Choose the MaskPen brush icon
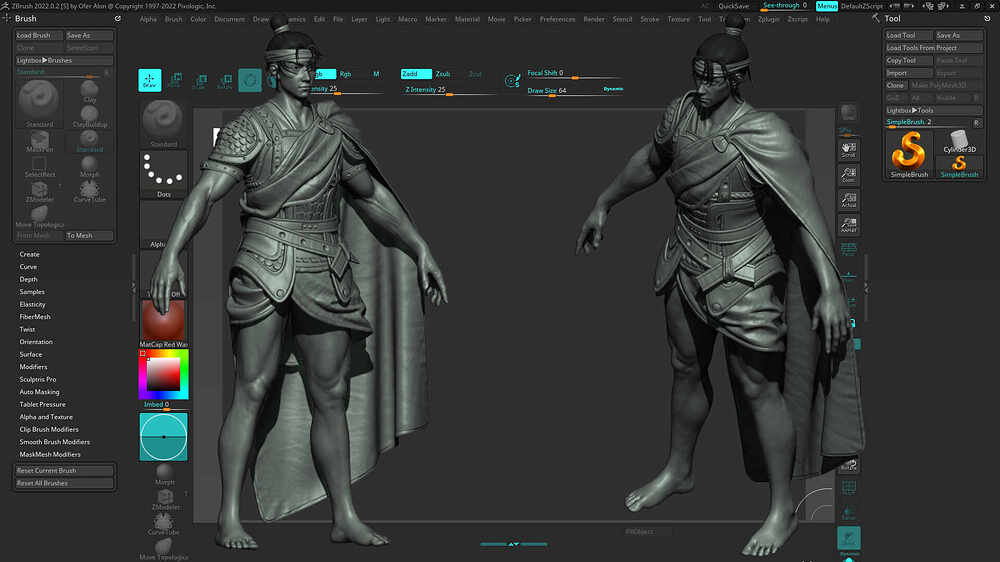This screenshot has height=562, width=1000. pos(40,142)
